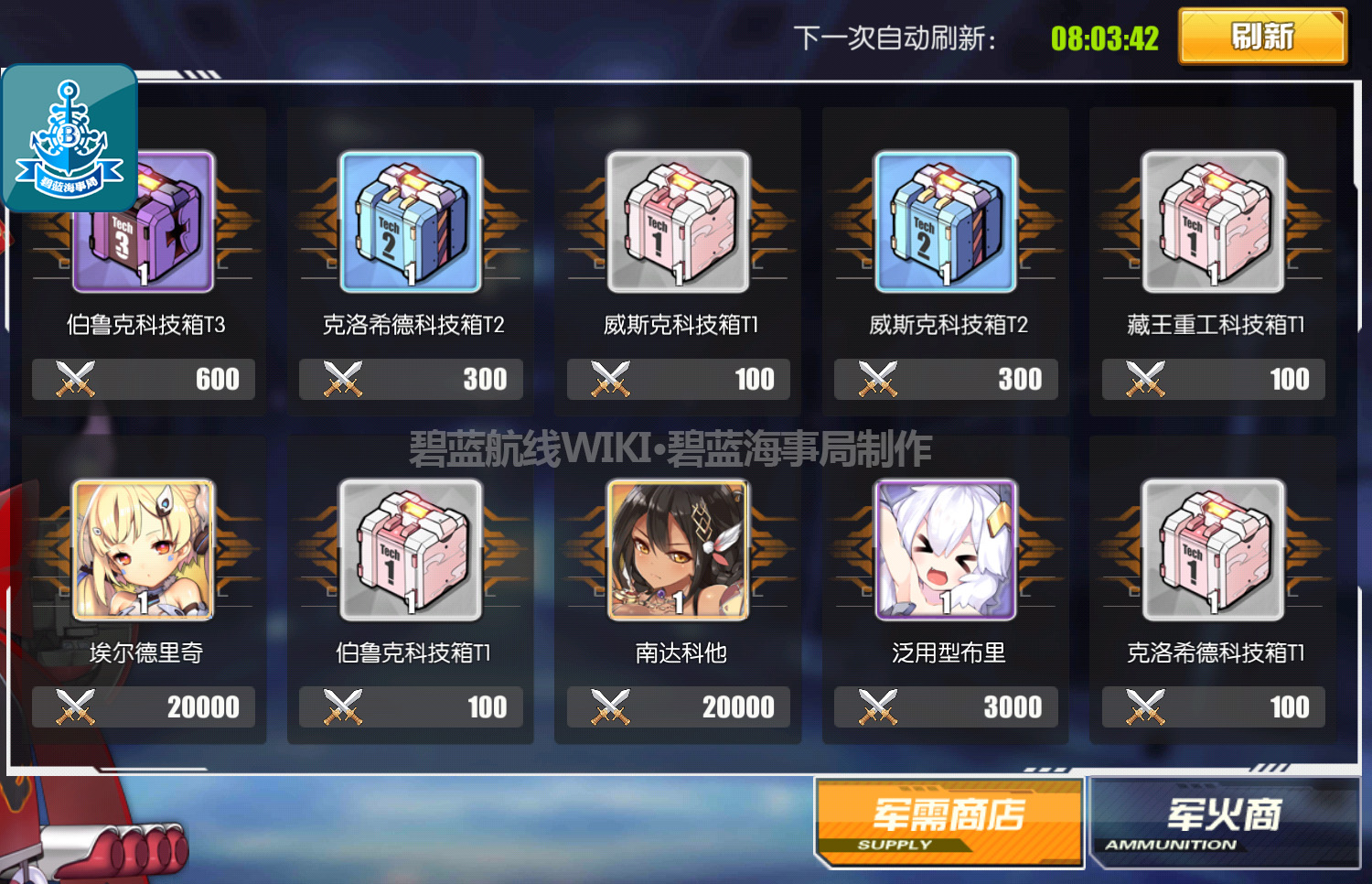The height and width of the screenshot is (884, 1372).
Task: Click the 300 price under 克洛希德科技箱T2
Action: 411,379
